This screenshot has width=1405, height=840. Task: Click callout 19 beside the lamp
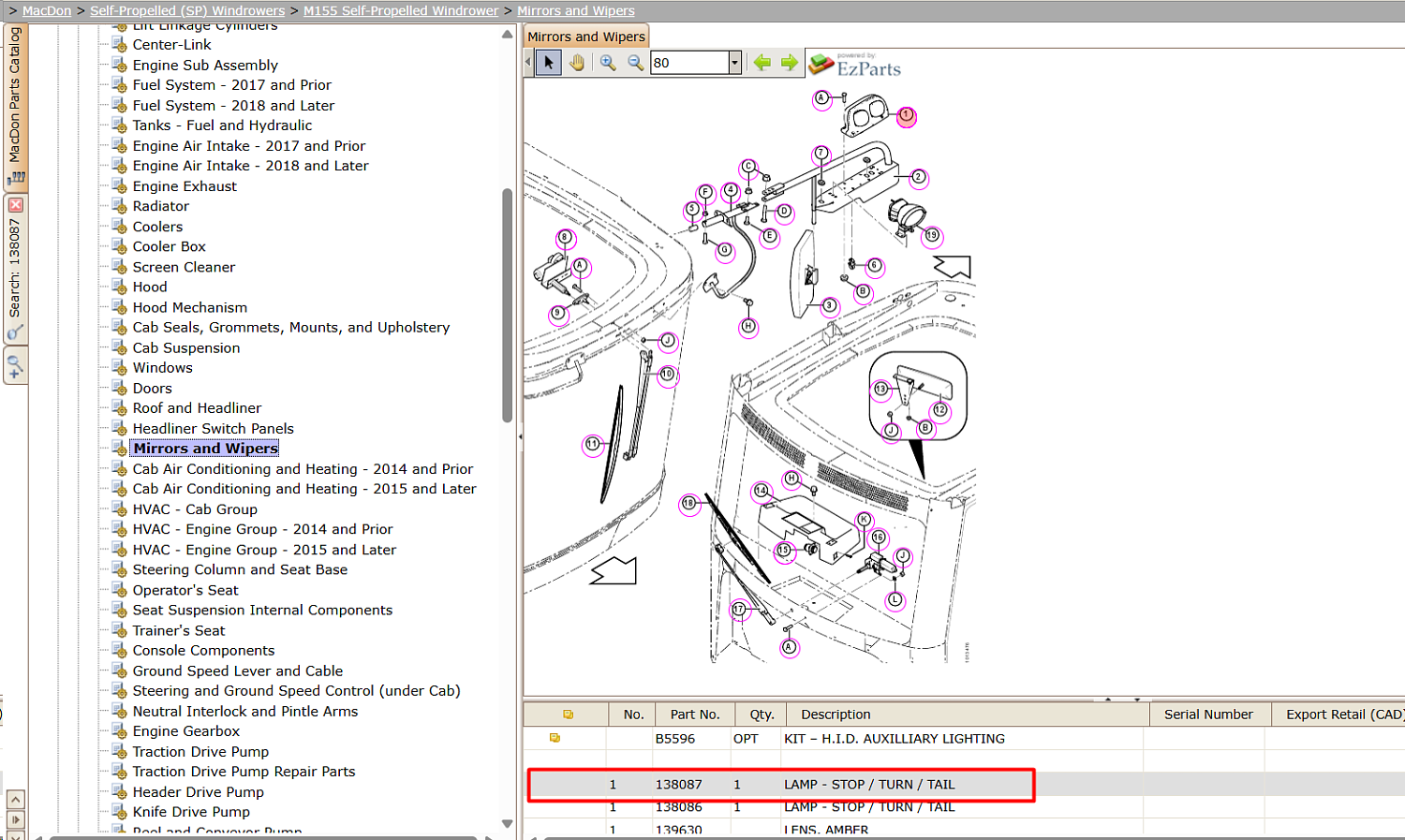click(x=932, y=236)
